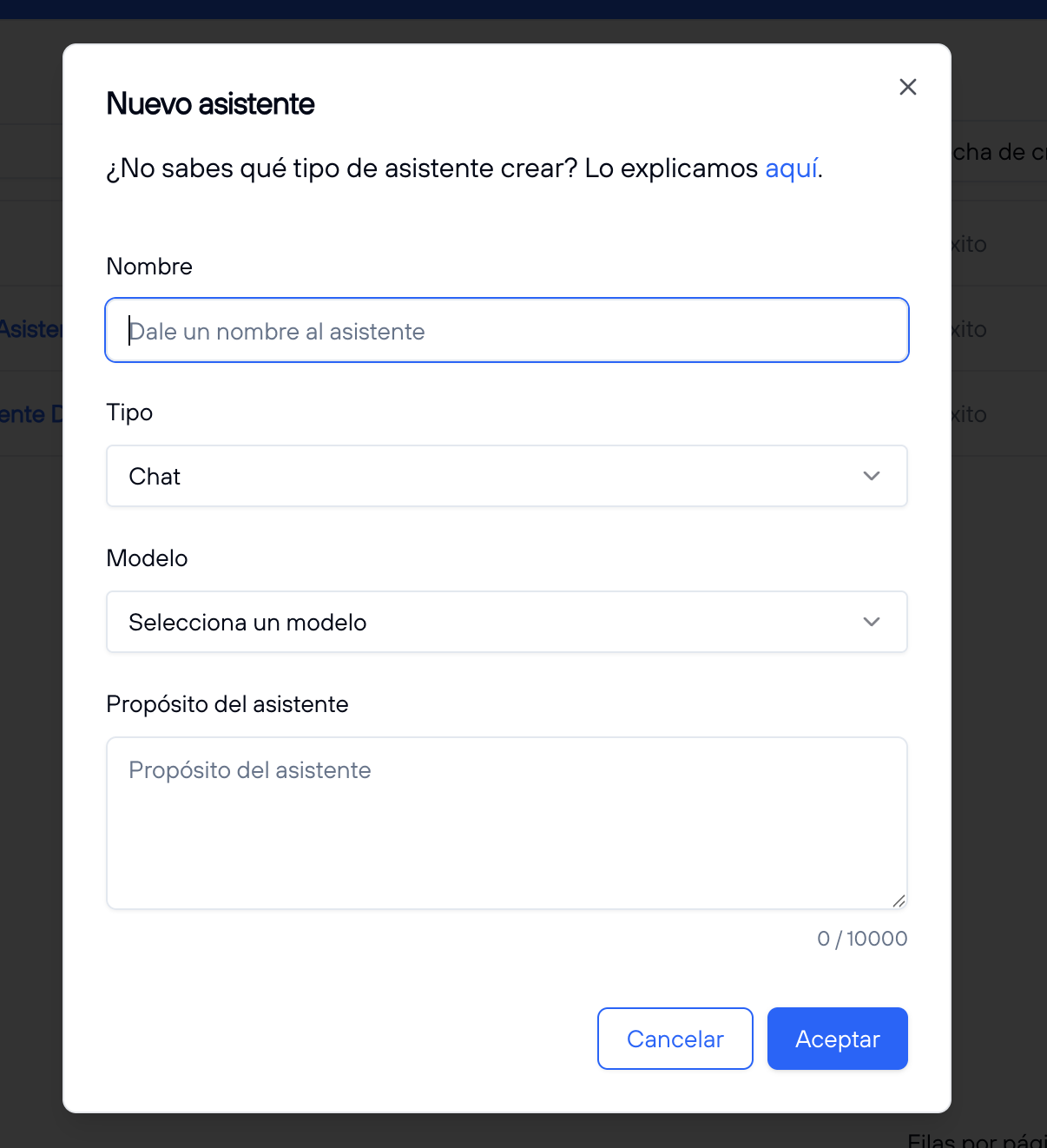Open the partially visible Asistente link behind dialog

click(30, 329)
